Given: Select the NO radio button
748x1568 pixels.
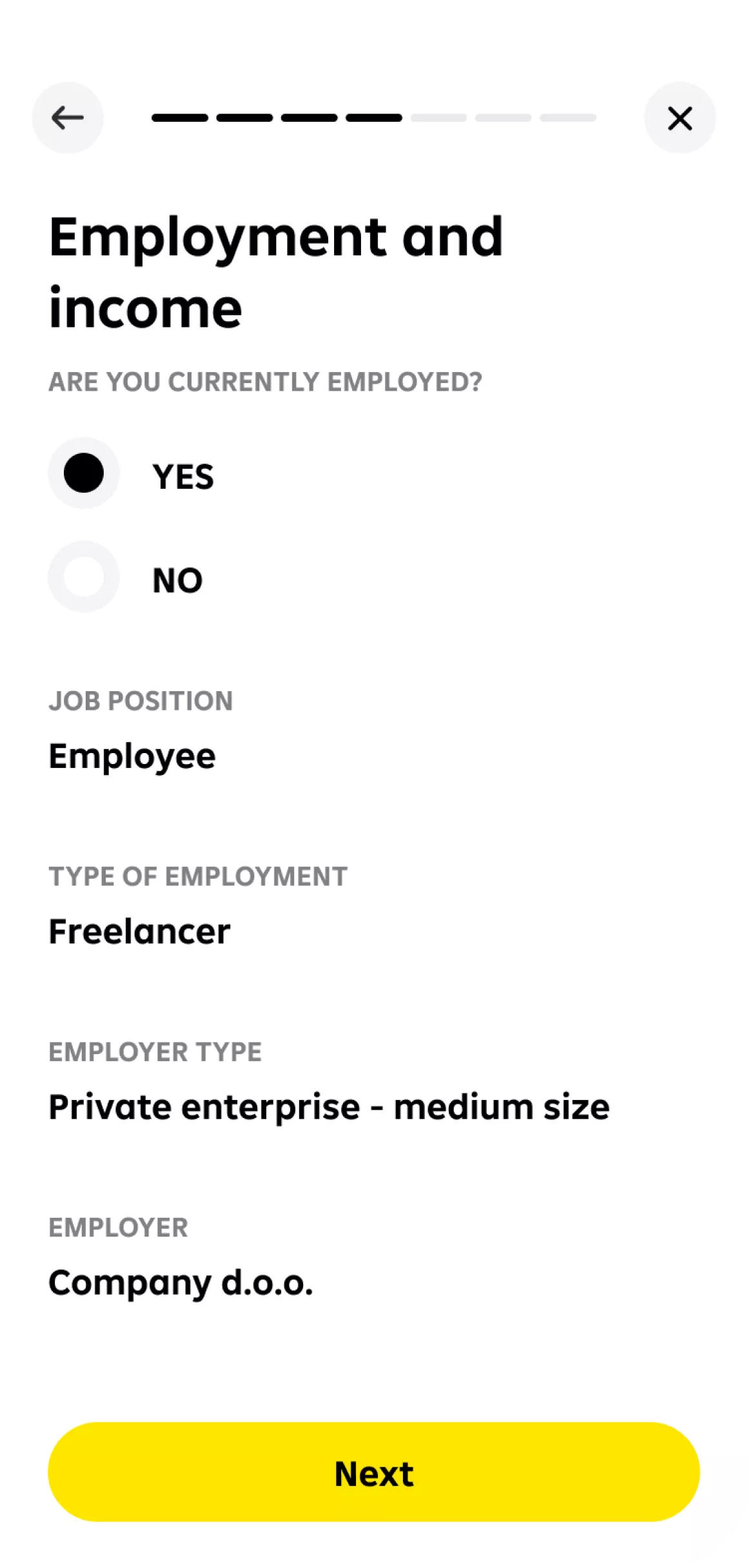Looking at the screenshot, I should click(x=84, y=577).
